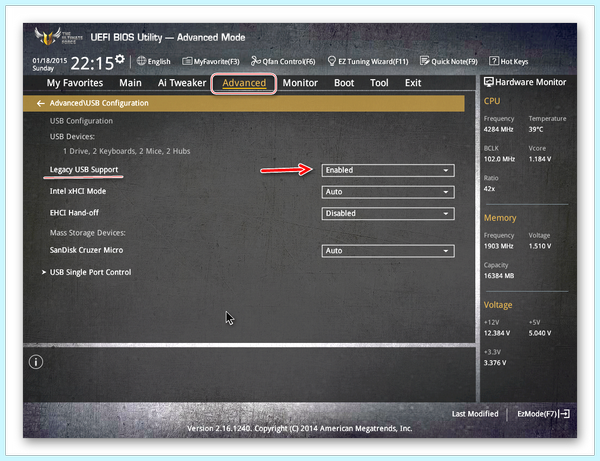Open MyFavorite(F3) label
The image size is (600, 461).
[217, 62]
